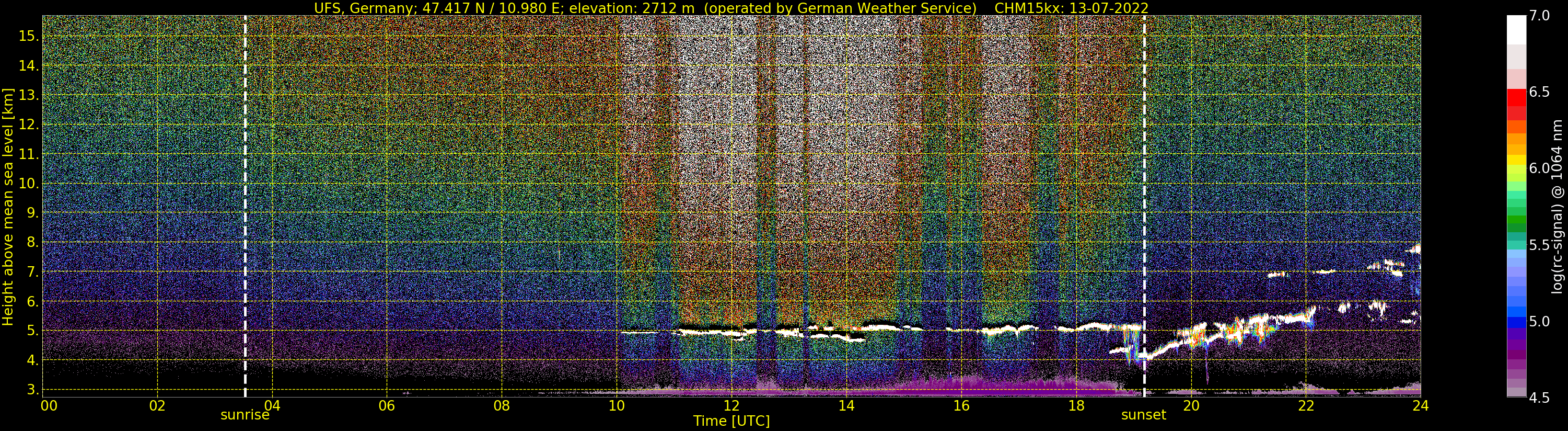The width and height of the screenshot is (1568, 431).
Task: Click the 8. height tick label
Action: 32,243
